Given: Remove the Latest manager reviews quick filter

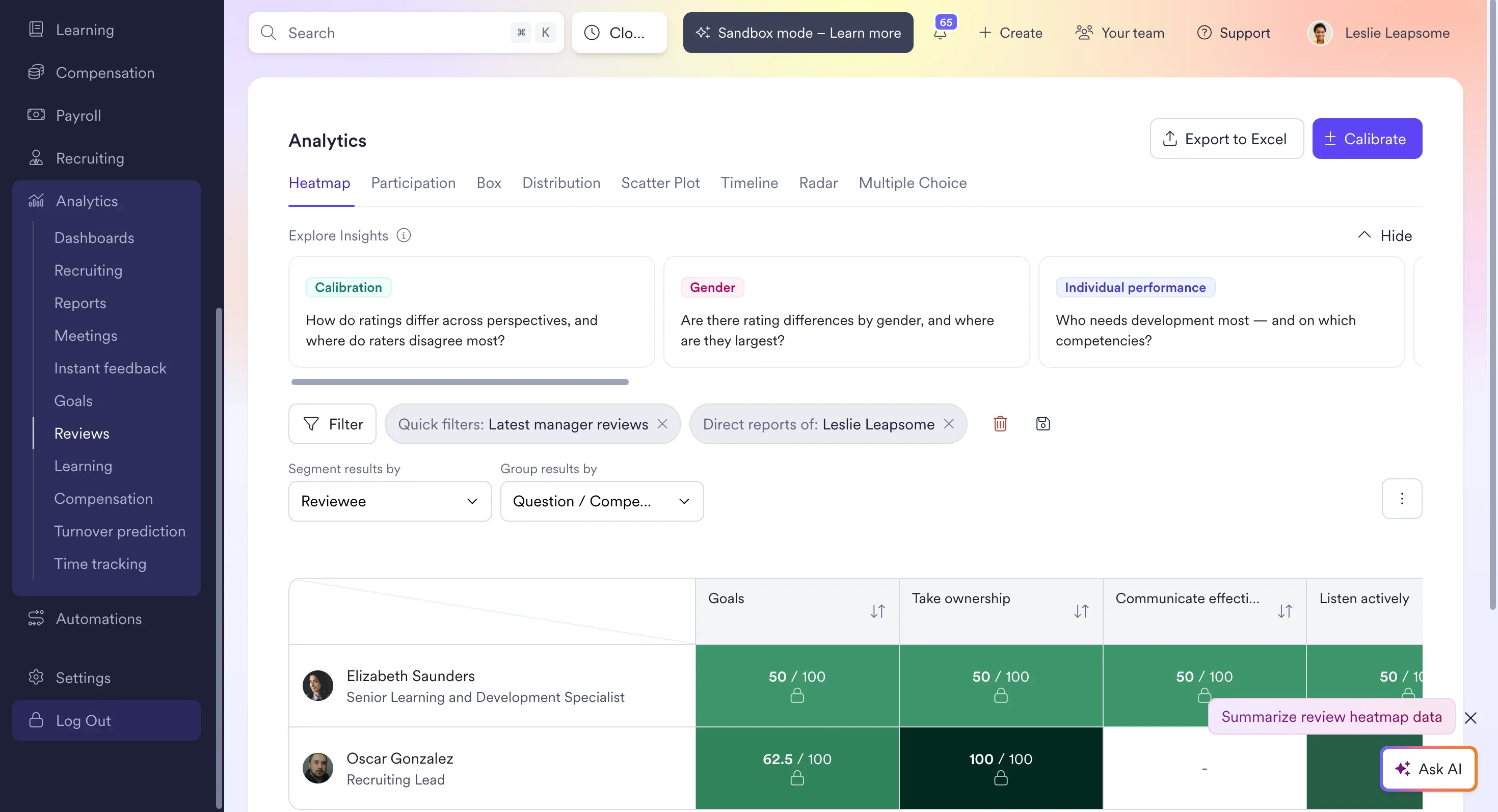Looking at the screenshot, I should pyautogui.click(x=662, y=424).
